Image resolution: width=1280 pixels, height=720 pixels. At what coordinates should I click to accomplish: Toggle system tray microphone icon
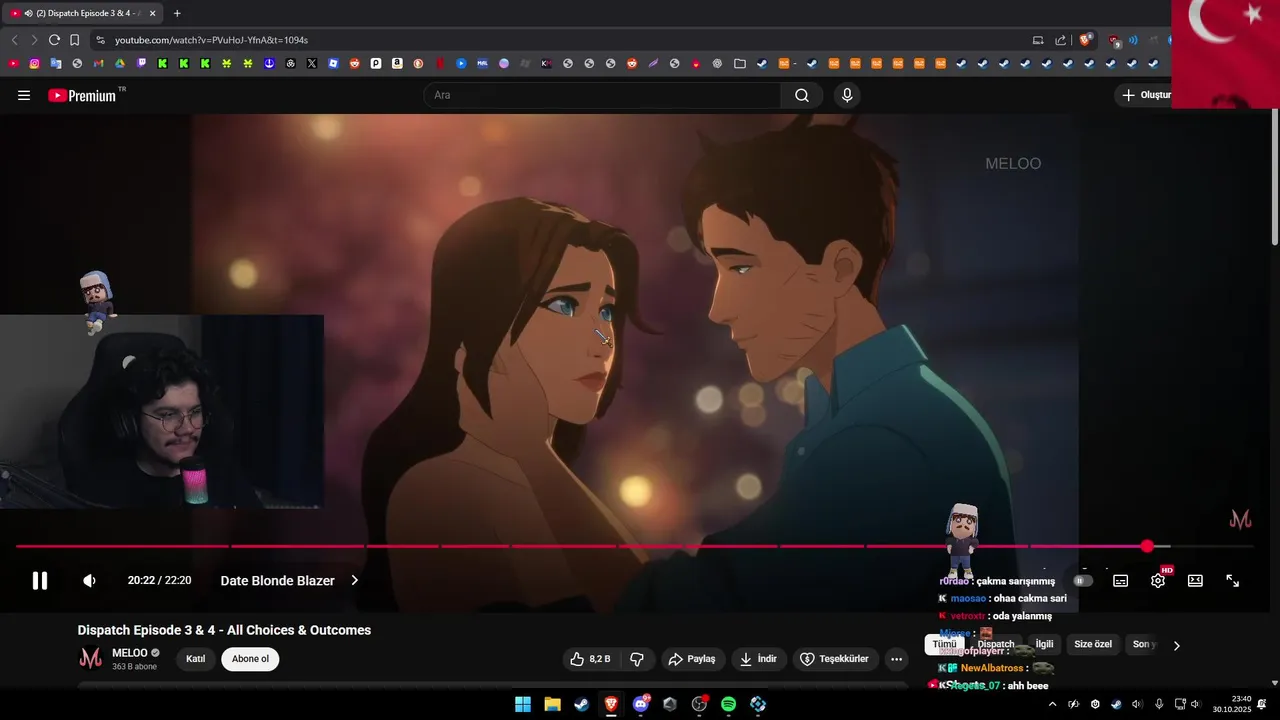[1159, 704]
